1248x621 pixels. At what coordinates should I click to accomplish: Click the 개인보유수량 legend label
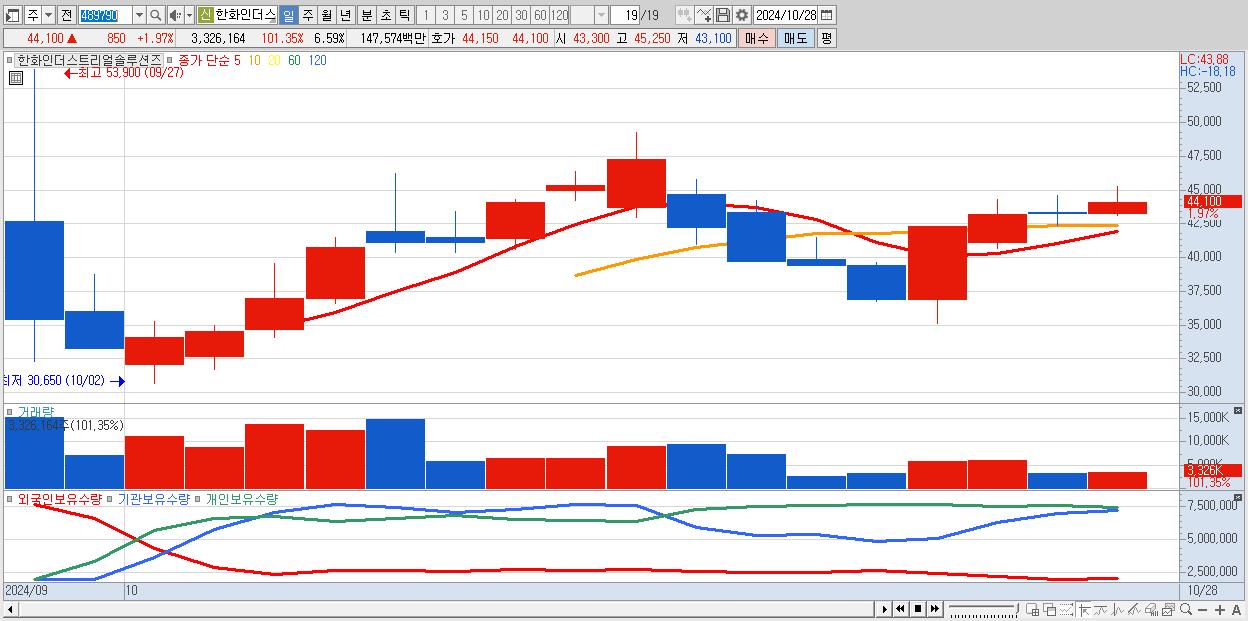[x=242, y=498]
